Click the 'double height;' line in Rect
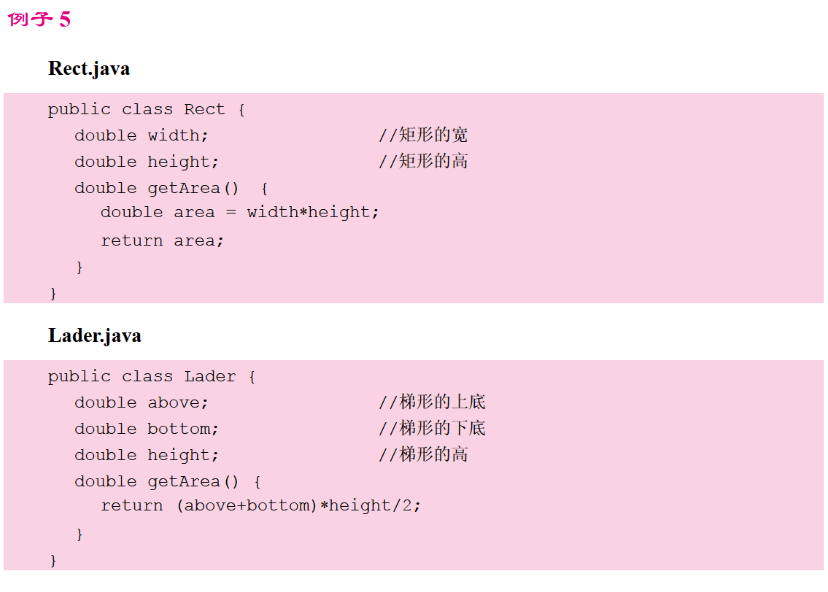The image size is (828, 592). pos(146,162)
